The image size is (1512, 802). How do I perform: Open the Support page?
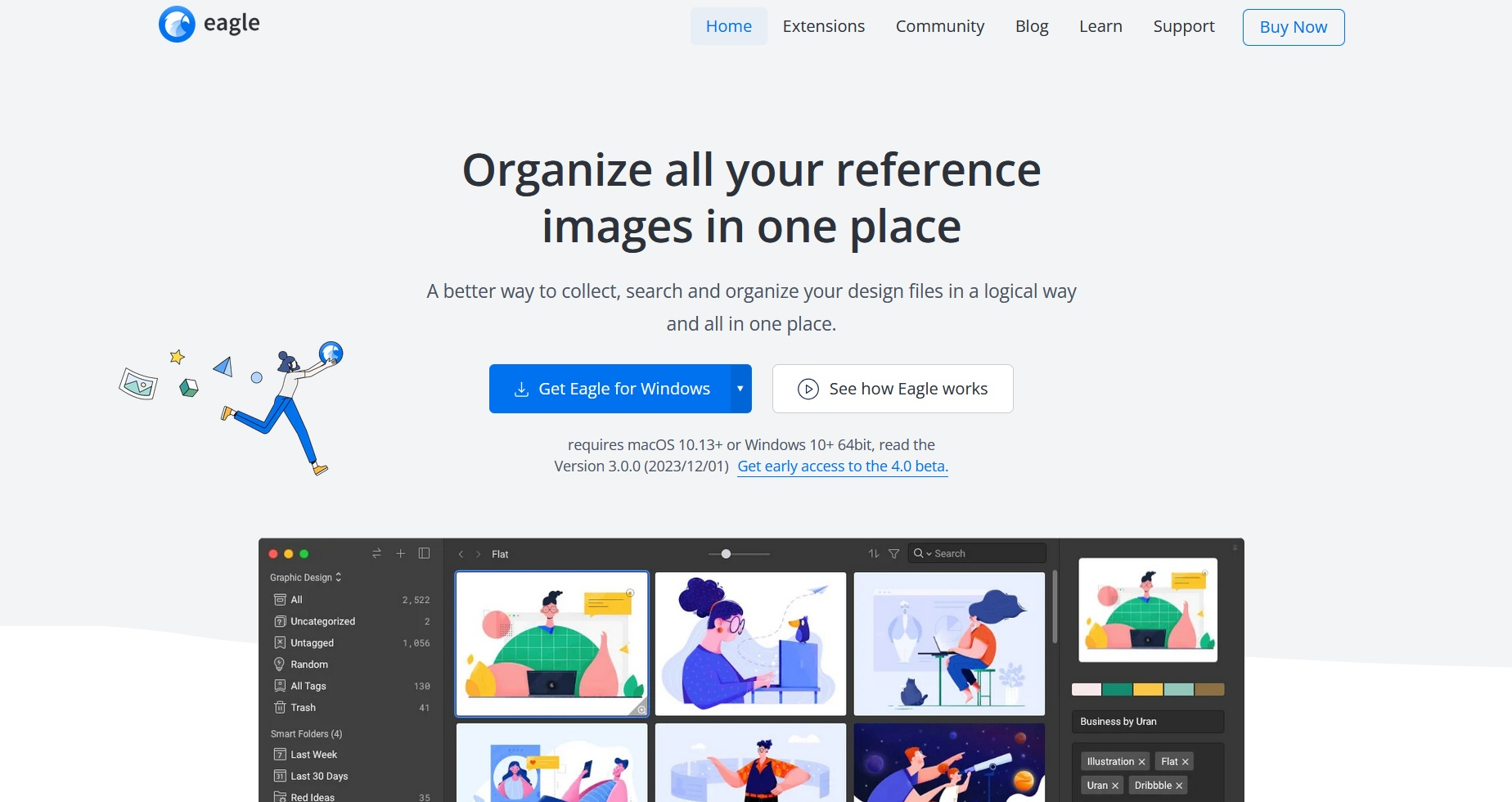(x=1183, y=26)
